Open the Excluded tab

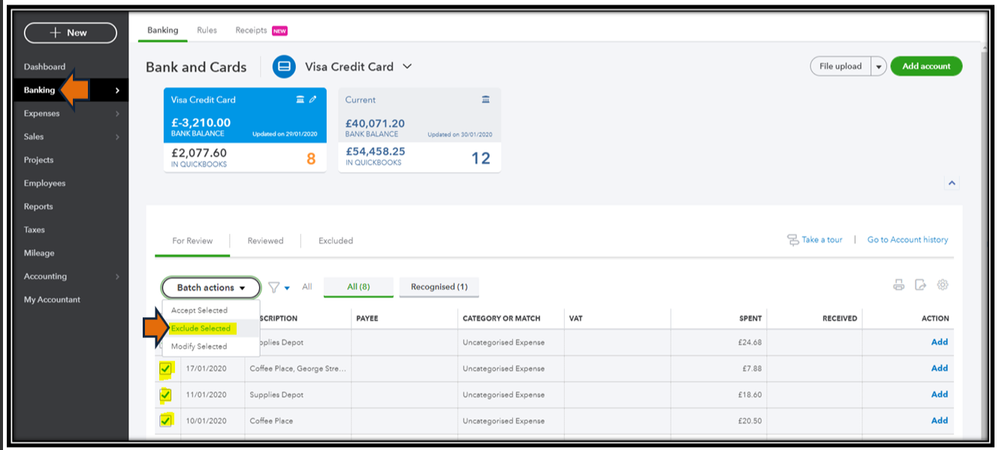pos(336,240)
